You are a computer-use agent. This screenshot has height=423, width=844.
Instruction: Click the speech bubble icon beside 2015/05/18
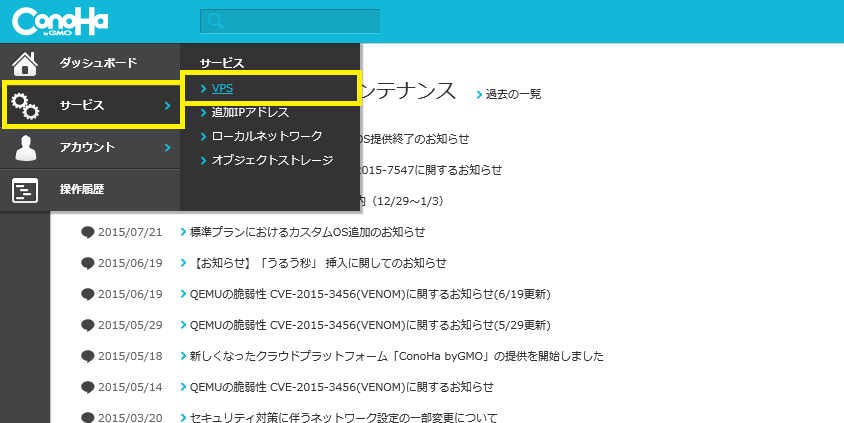(x=88, y=356)
